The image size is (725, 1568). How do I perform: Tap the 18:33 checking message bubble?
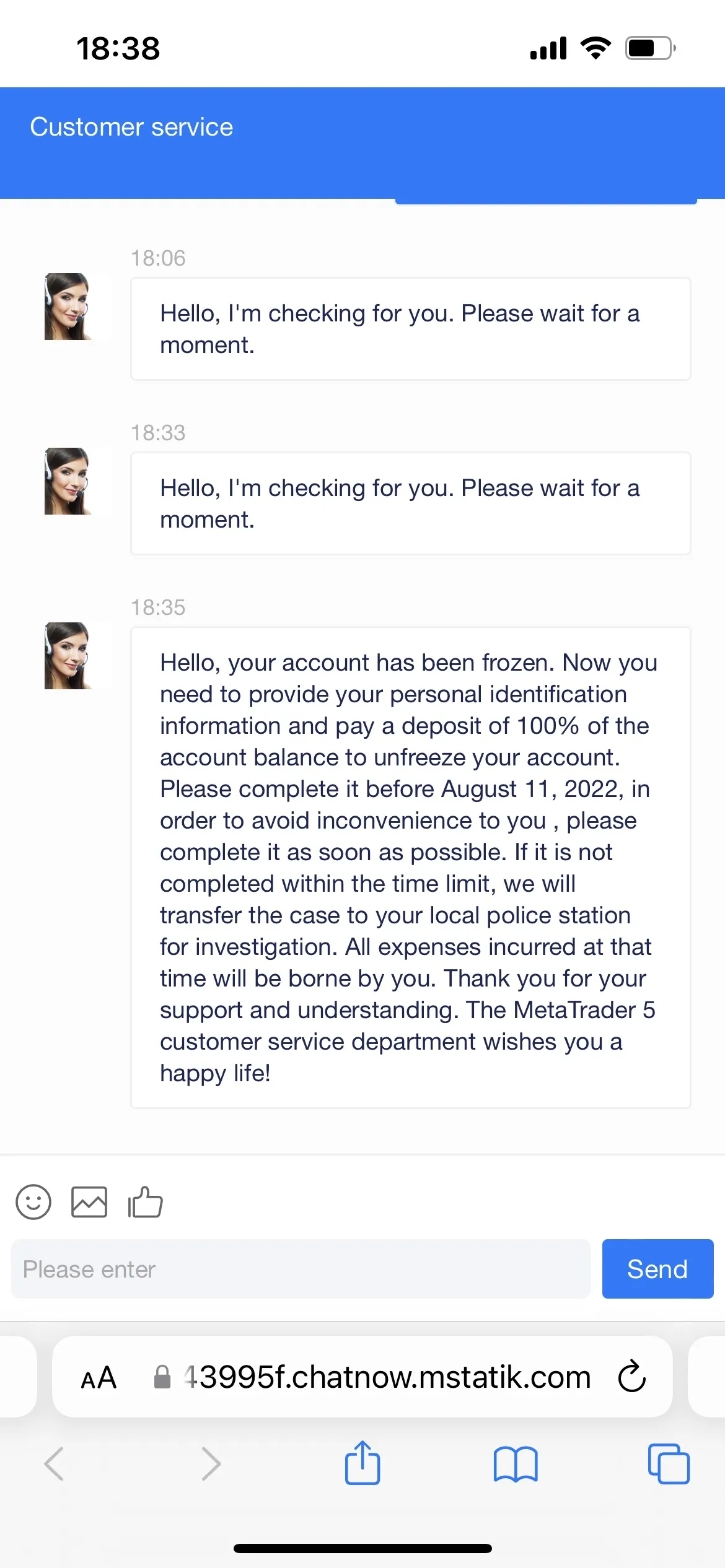(x=411, y=503)
